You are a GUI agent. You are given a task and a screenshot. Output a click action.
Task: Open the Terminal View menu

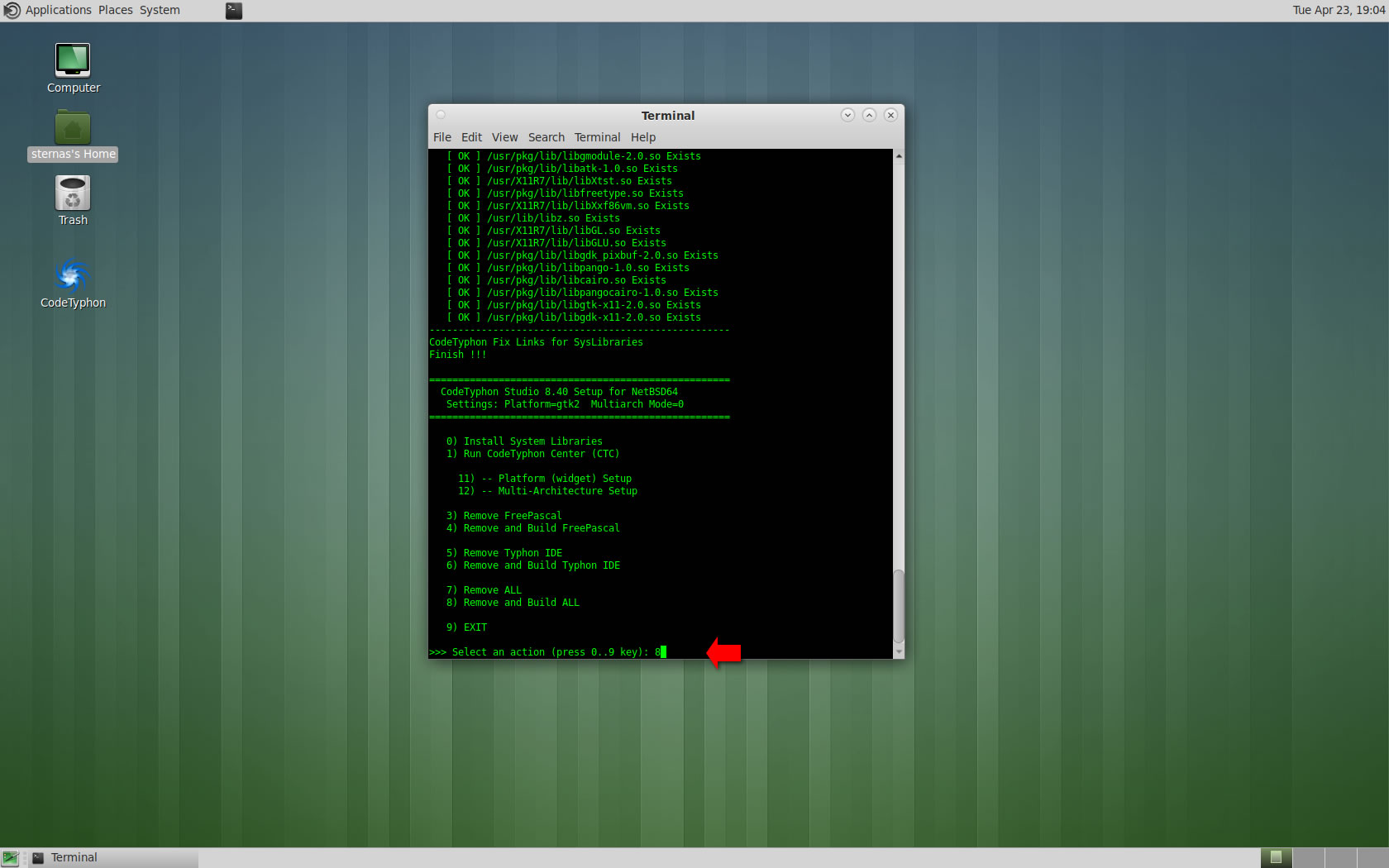(x=504, y=137)
